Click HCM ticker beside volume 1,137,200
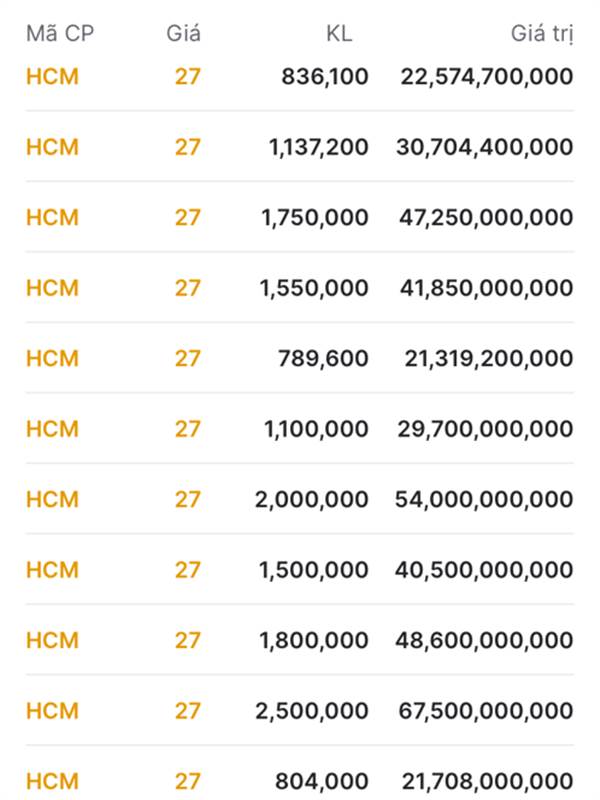 [x=52, y=147]
